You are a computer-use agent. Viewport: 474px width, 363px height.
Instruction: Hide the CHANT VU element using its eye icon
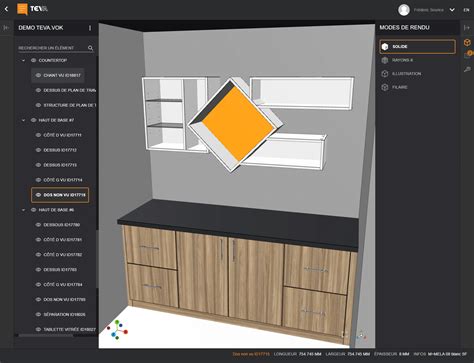pyautogui.click(x=38, y=75)
